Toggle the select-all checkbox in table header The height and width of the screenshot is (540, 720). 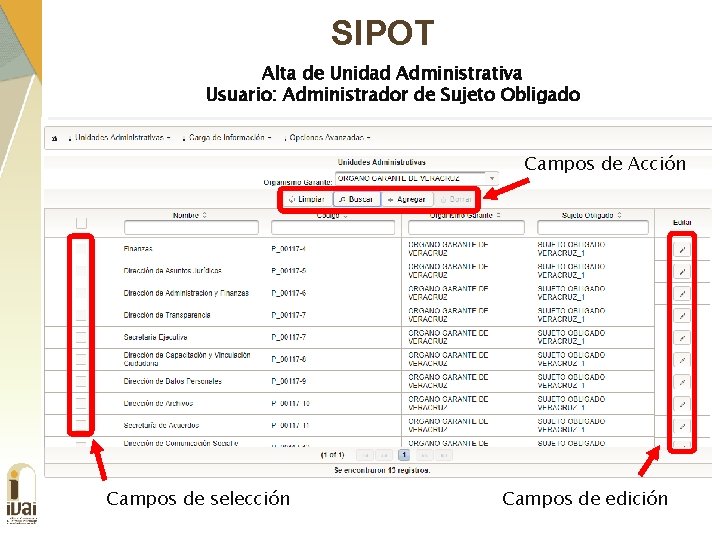pos(82,225)
